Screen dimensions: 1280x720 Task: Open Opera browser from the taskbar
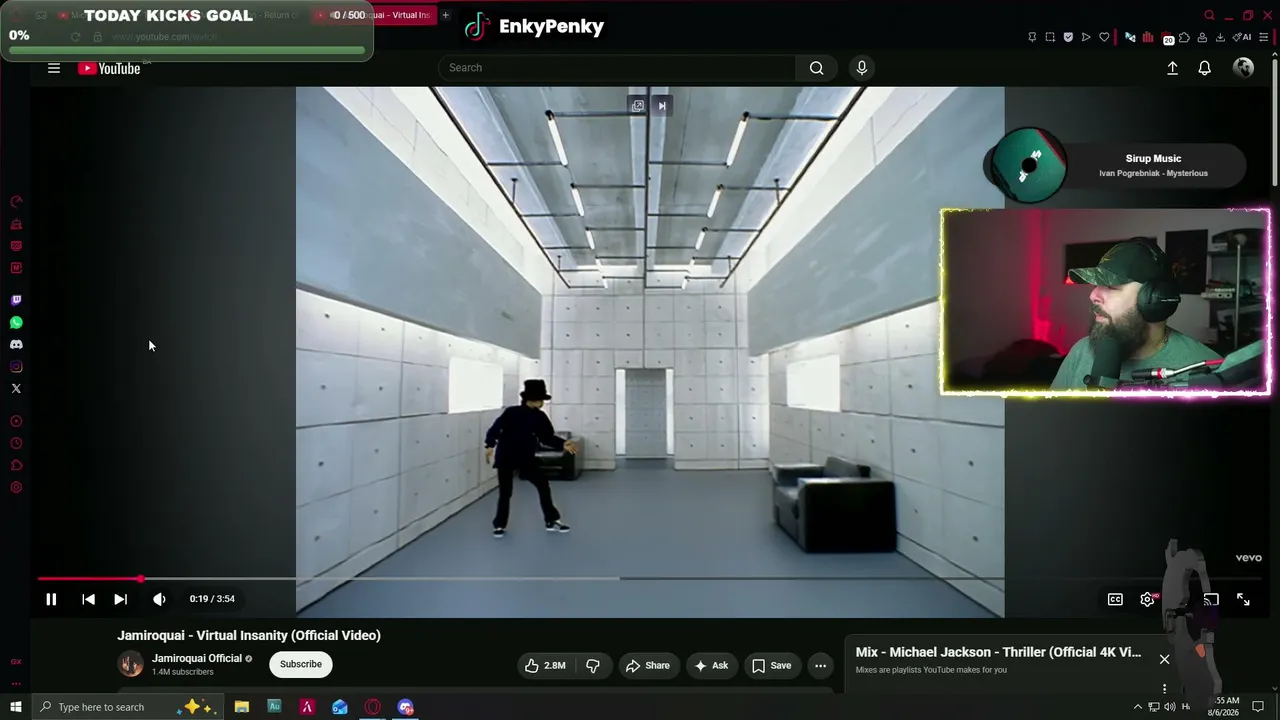372,707
